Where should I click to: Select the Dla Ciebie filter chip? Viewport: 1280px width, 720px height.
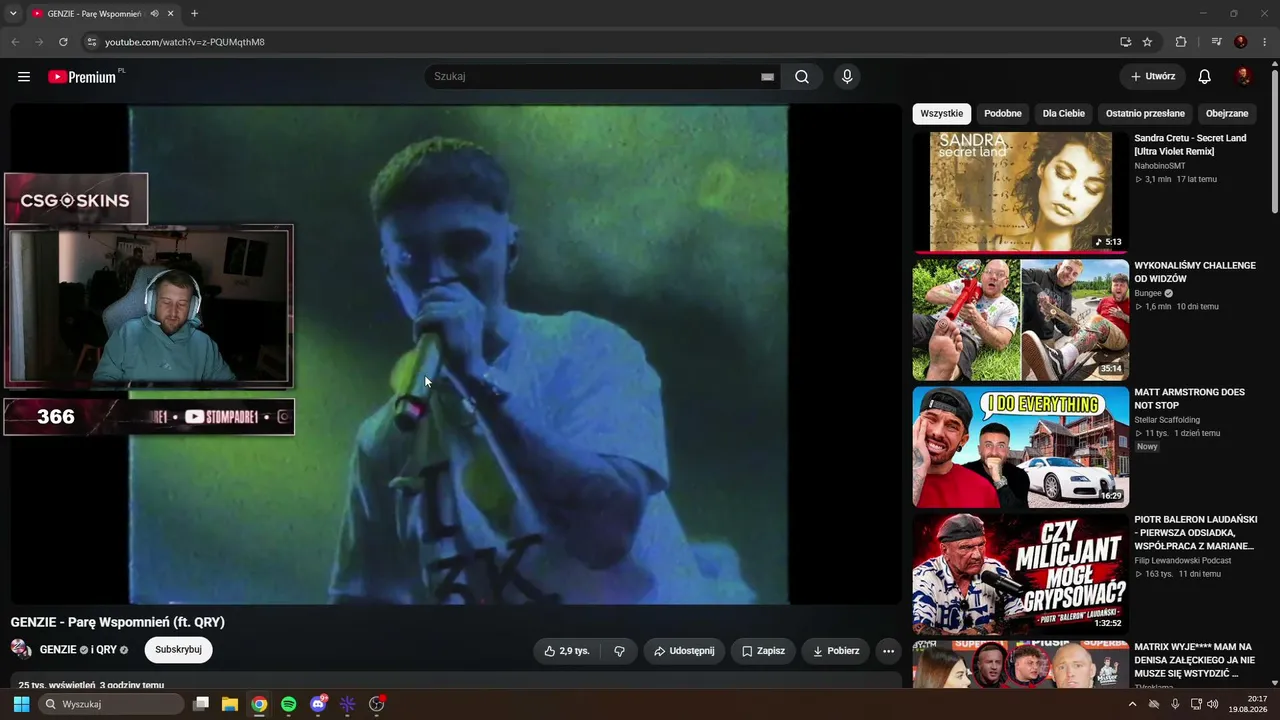(1064, 114)
